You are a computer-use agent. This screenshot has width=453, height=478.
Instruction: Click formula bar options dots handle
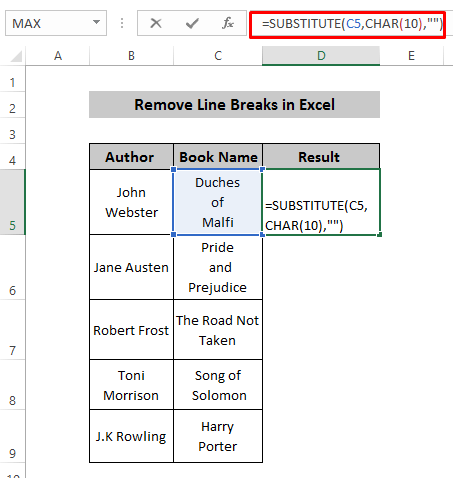(122, 23)
